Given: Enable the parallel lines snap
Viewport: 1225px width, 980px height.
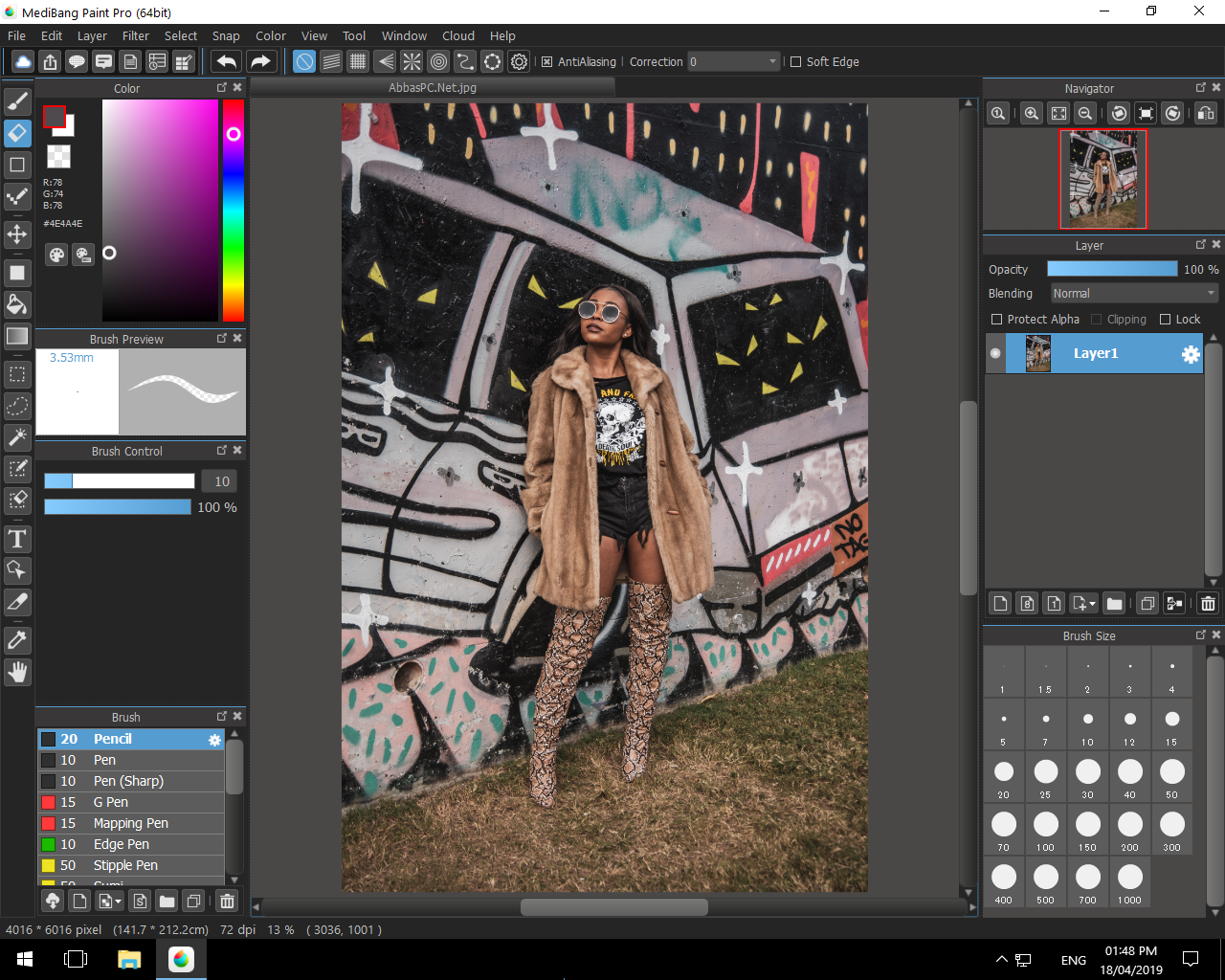Looking at the screenshot, I should click(x=331, y=61).
